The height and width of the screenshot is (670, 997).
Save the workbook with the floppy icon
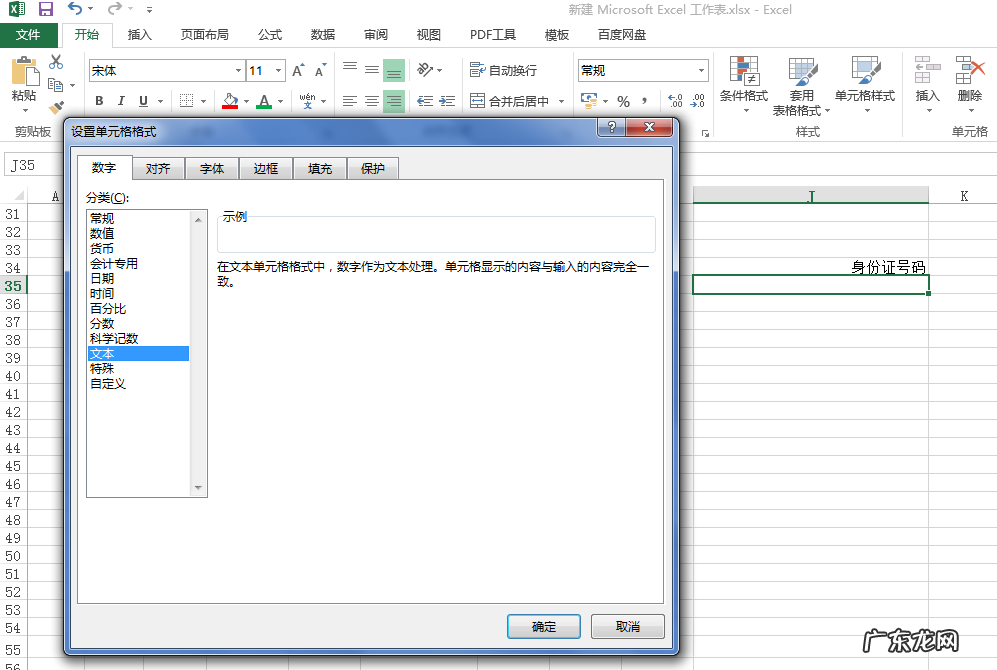click(x=46, y=9)
